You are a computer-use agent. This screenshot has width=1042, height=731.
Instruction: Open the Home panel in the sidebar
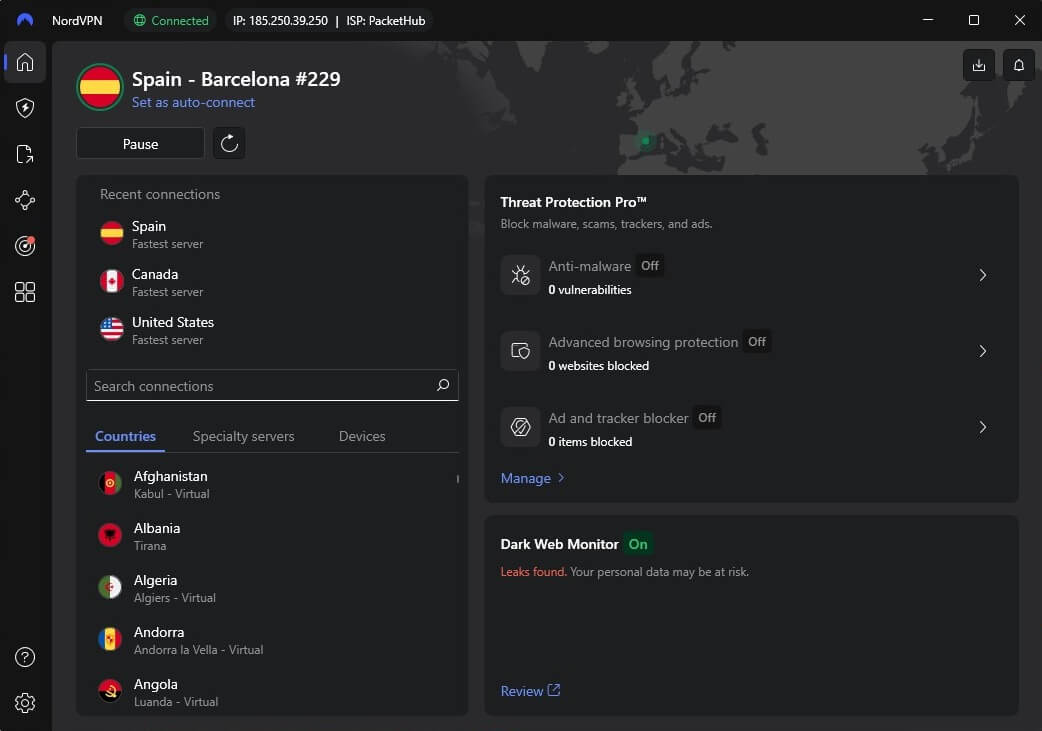(24, 62)
